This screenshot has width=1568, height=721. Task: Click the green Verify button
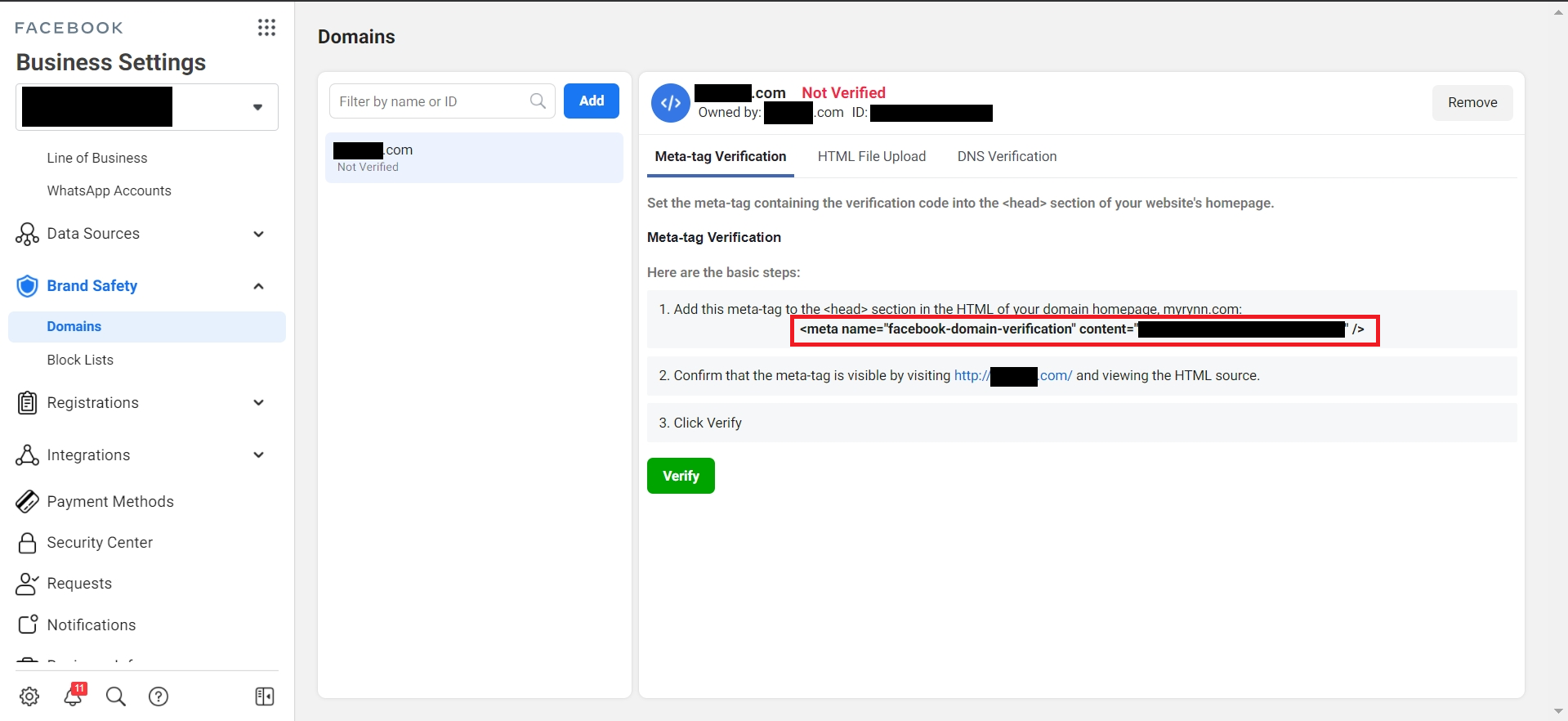(x=681, y=476)
